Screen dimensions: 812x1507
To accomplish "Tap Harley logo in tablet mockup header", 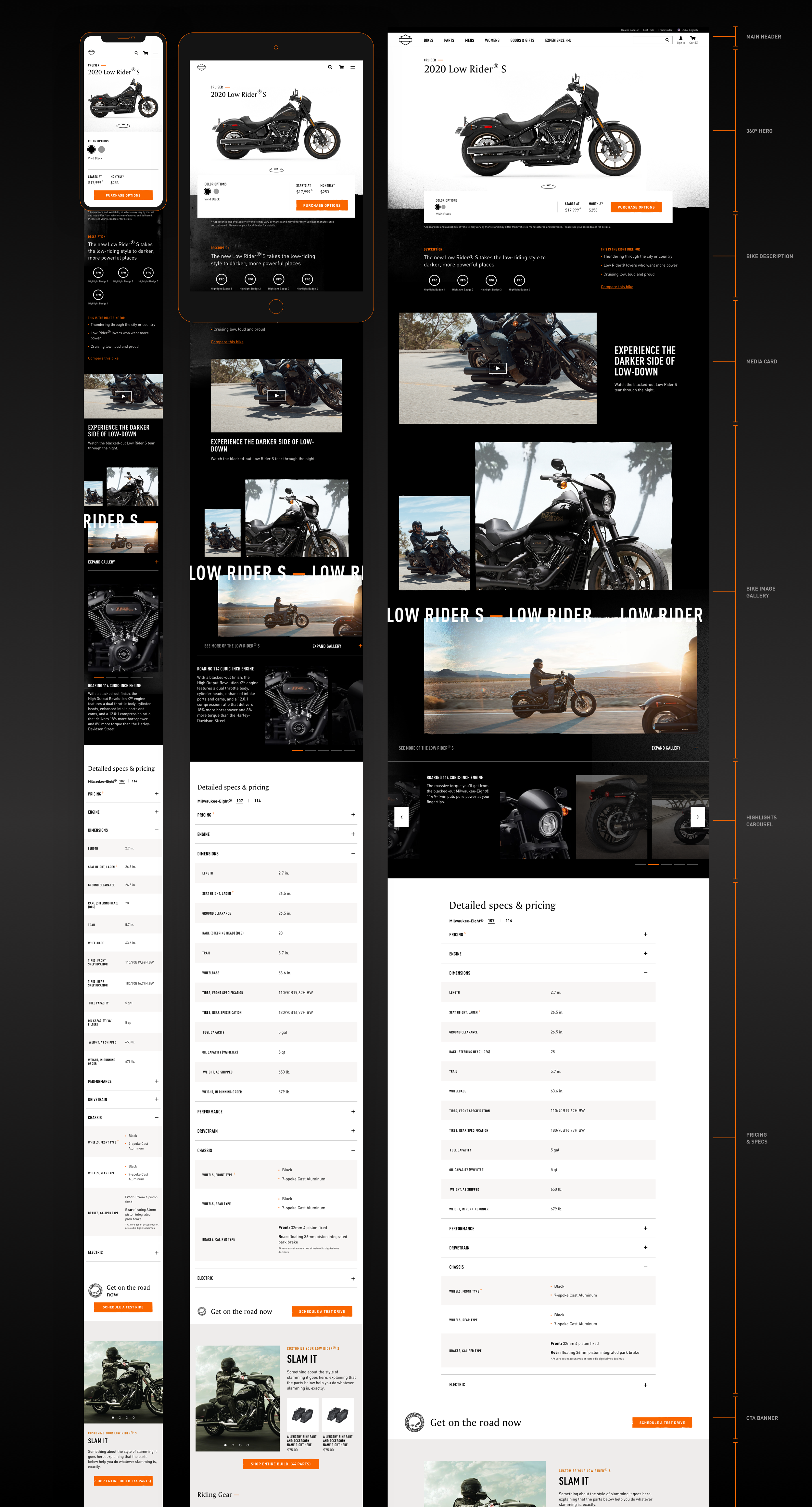I will [202, 67].
